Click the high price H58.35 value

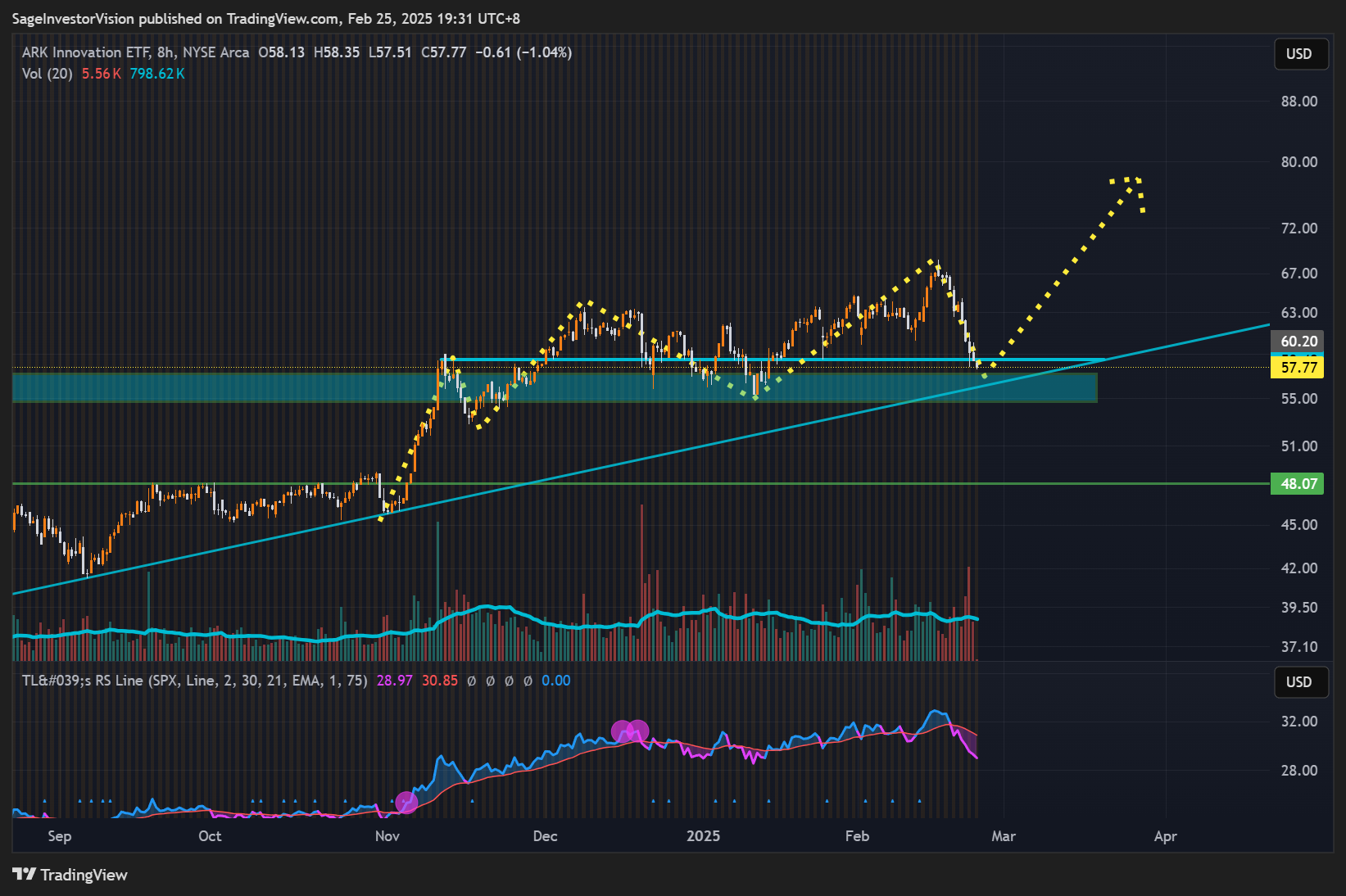point(337,52)
